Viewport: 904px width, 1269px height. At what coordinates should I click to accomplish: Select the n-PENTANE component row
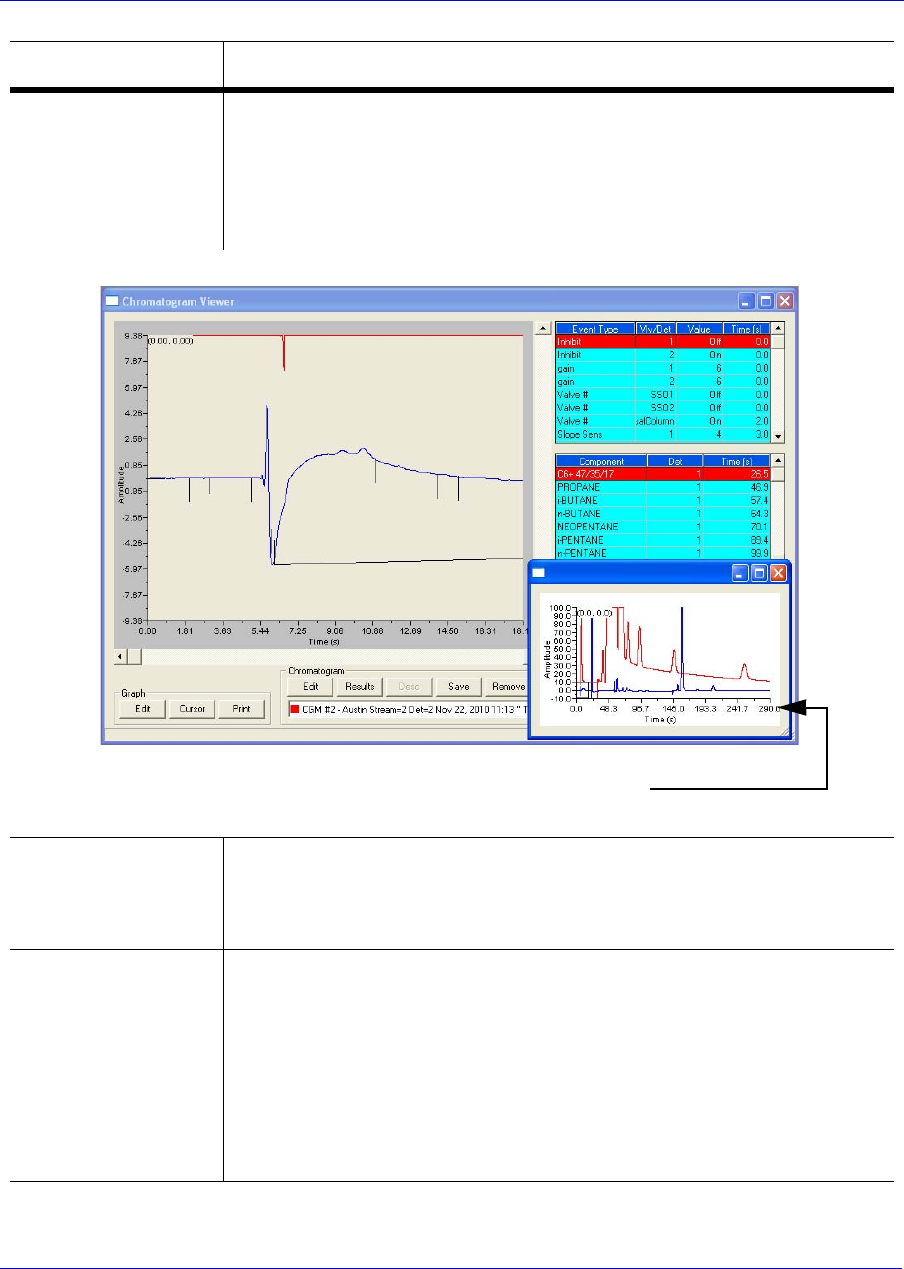point(663,553)
